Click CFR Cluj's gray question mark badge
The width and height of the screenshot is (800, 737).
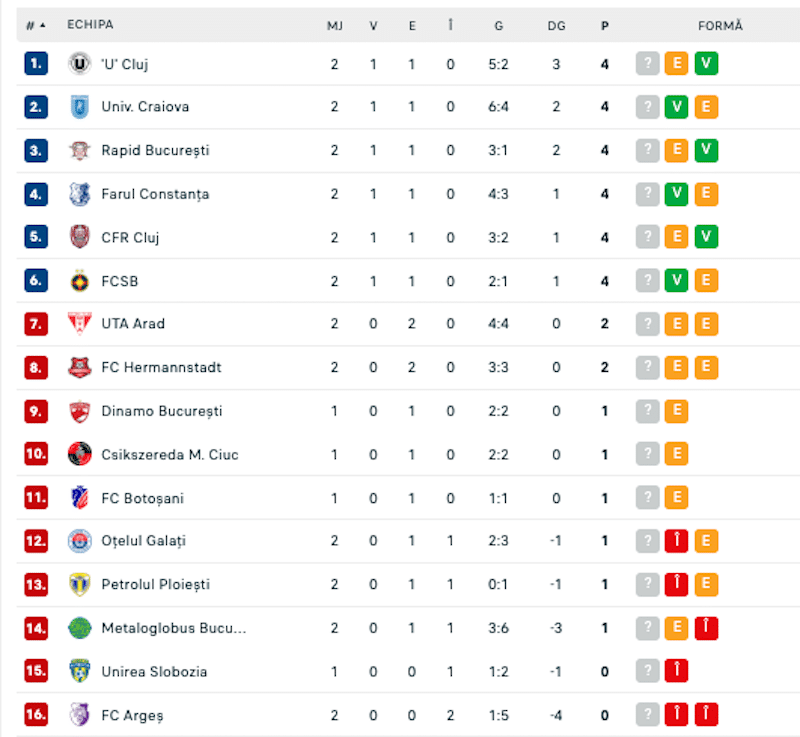tap(647, 237)
